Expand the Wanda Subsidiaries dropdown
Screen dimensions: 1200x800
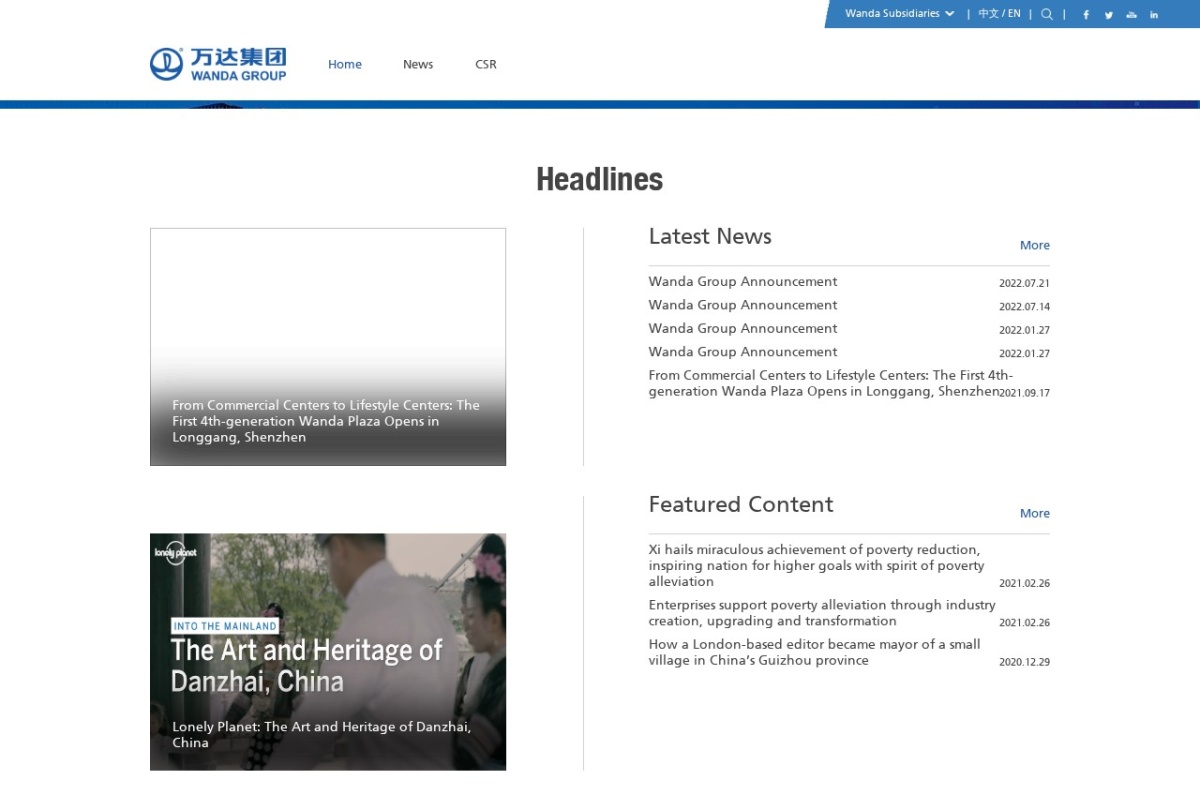click(x=900, y=14)
